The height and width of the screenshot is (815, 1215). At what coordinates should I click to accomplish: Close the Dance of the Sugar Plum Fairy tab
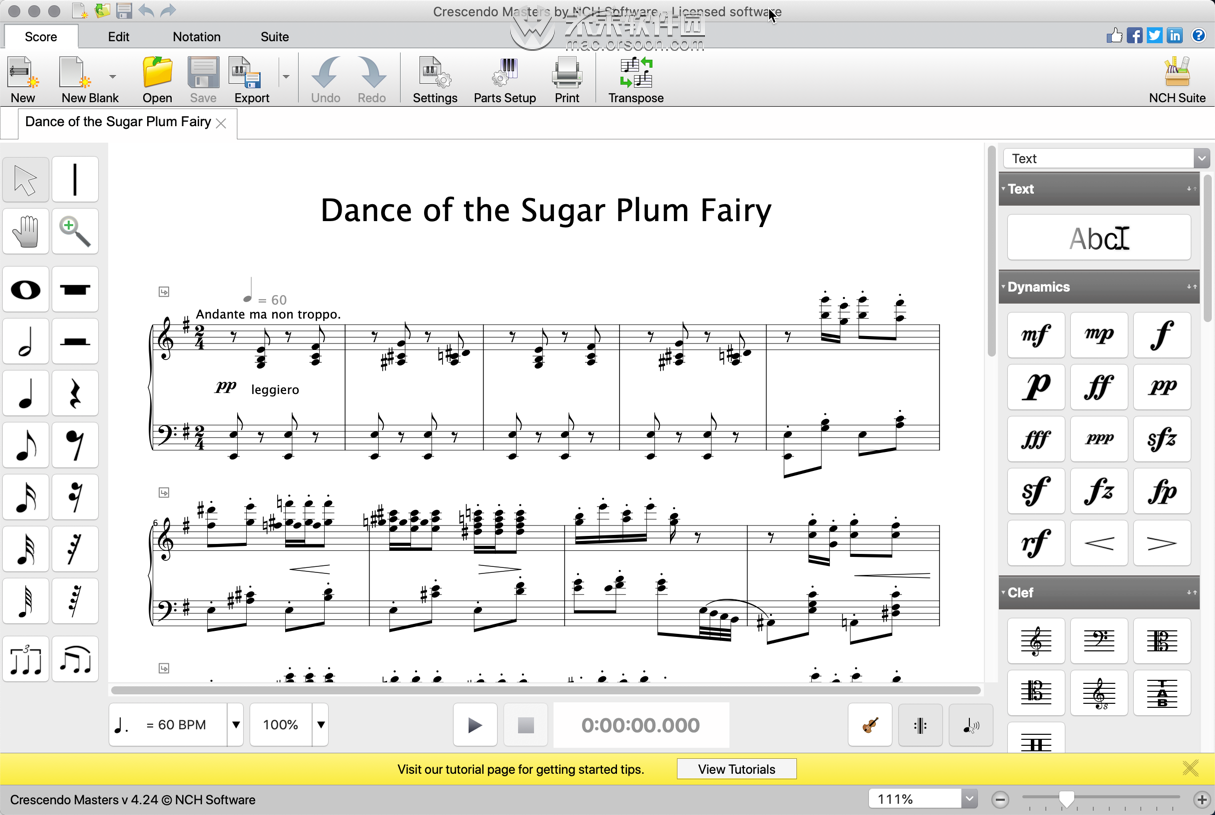click(x=221, y=123)
